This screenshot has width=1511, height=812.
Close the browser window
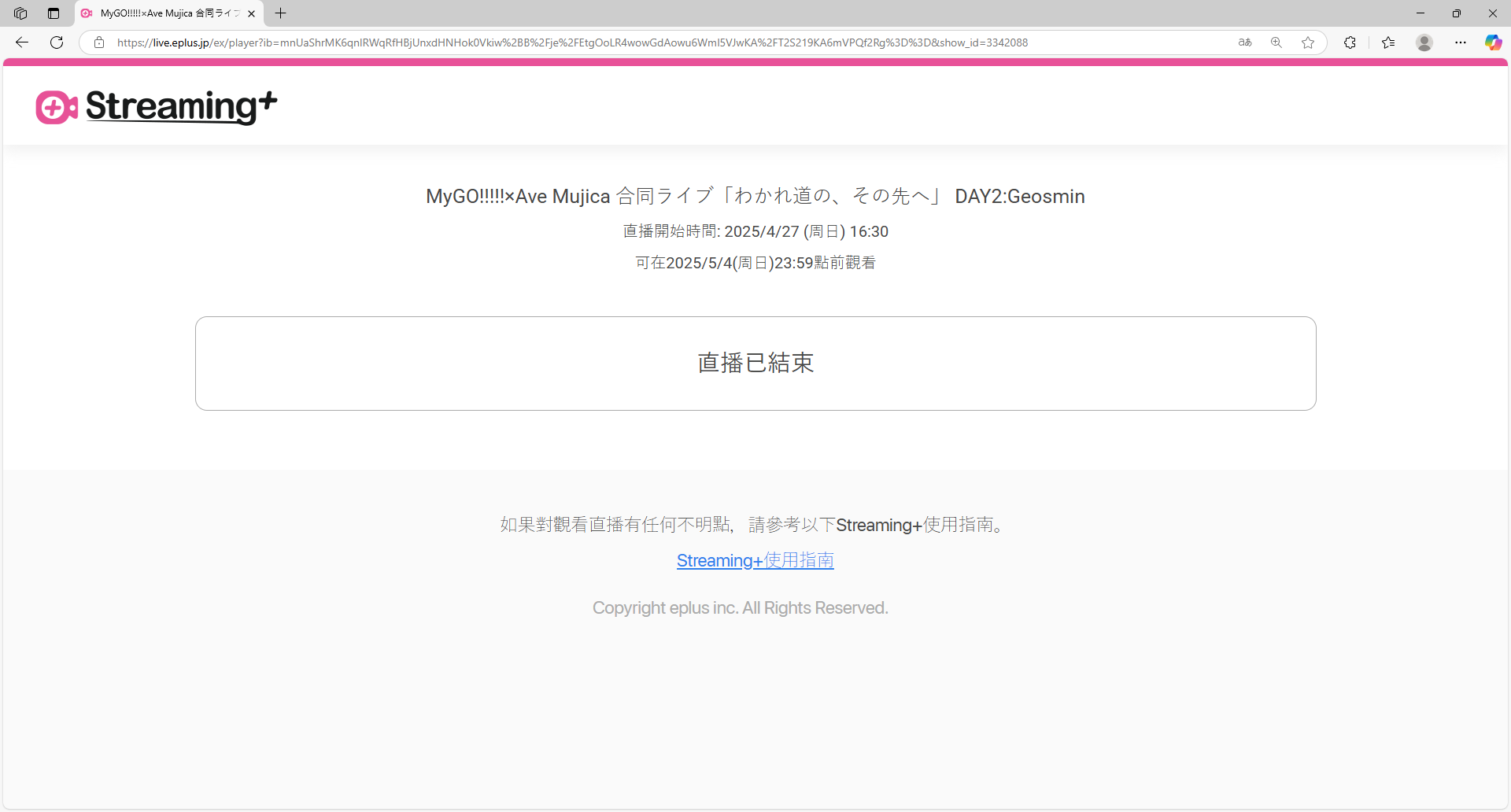coord(1493,13)
